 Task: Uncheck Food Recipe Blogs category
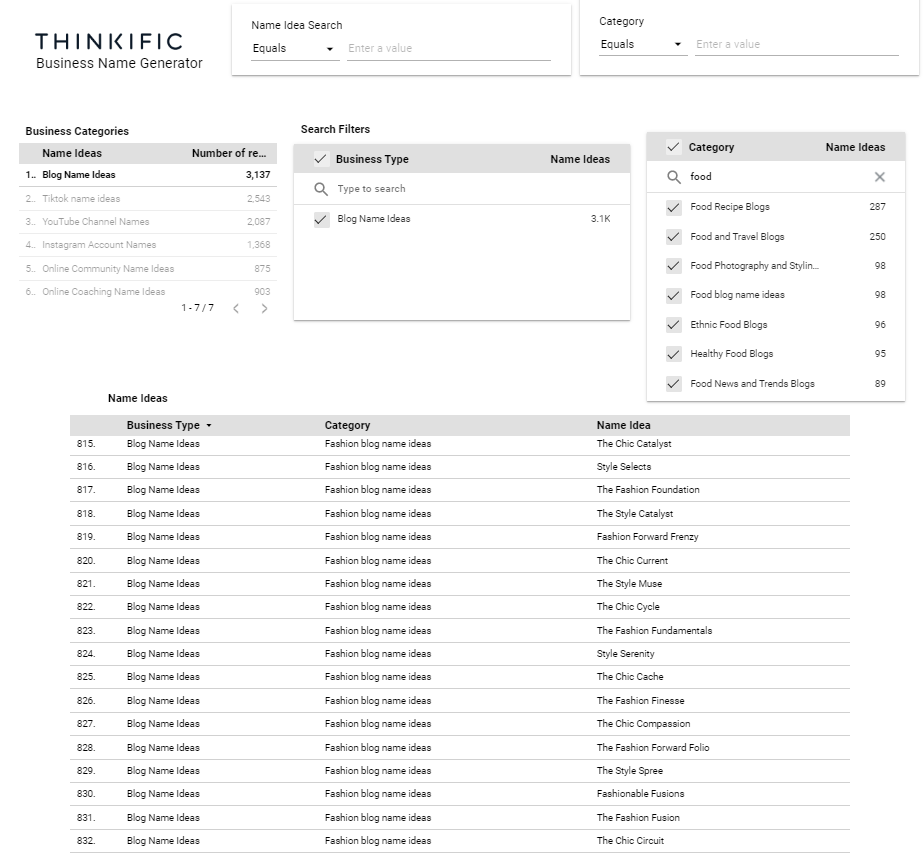[x=673, y=207]
